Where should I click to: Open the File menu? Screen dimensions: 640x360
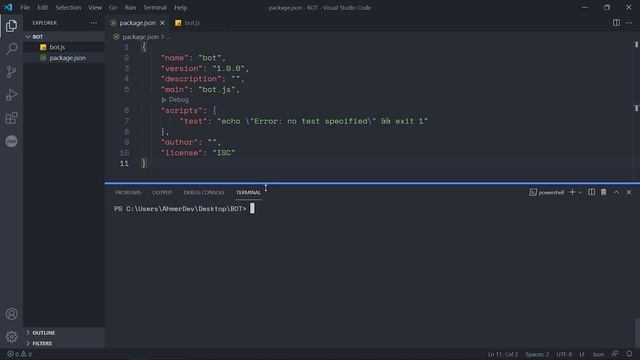point(25,7)
